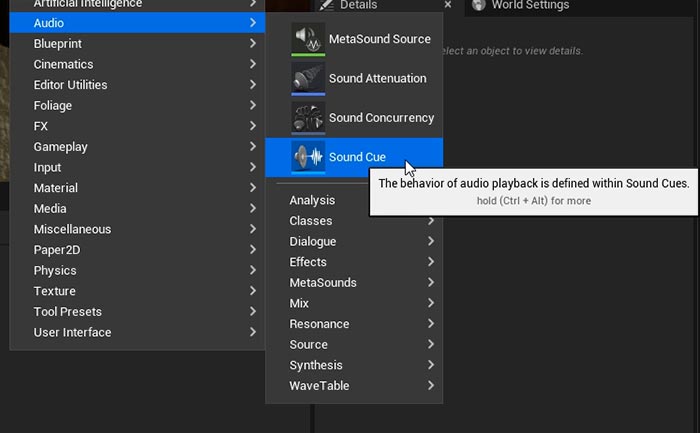This screenshot has height=433, width=700.
Task: Close the Details tab
Action: tap(447, 6)
